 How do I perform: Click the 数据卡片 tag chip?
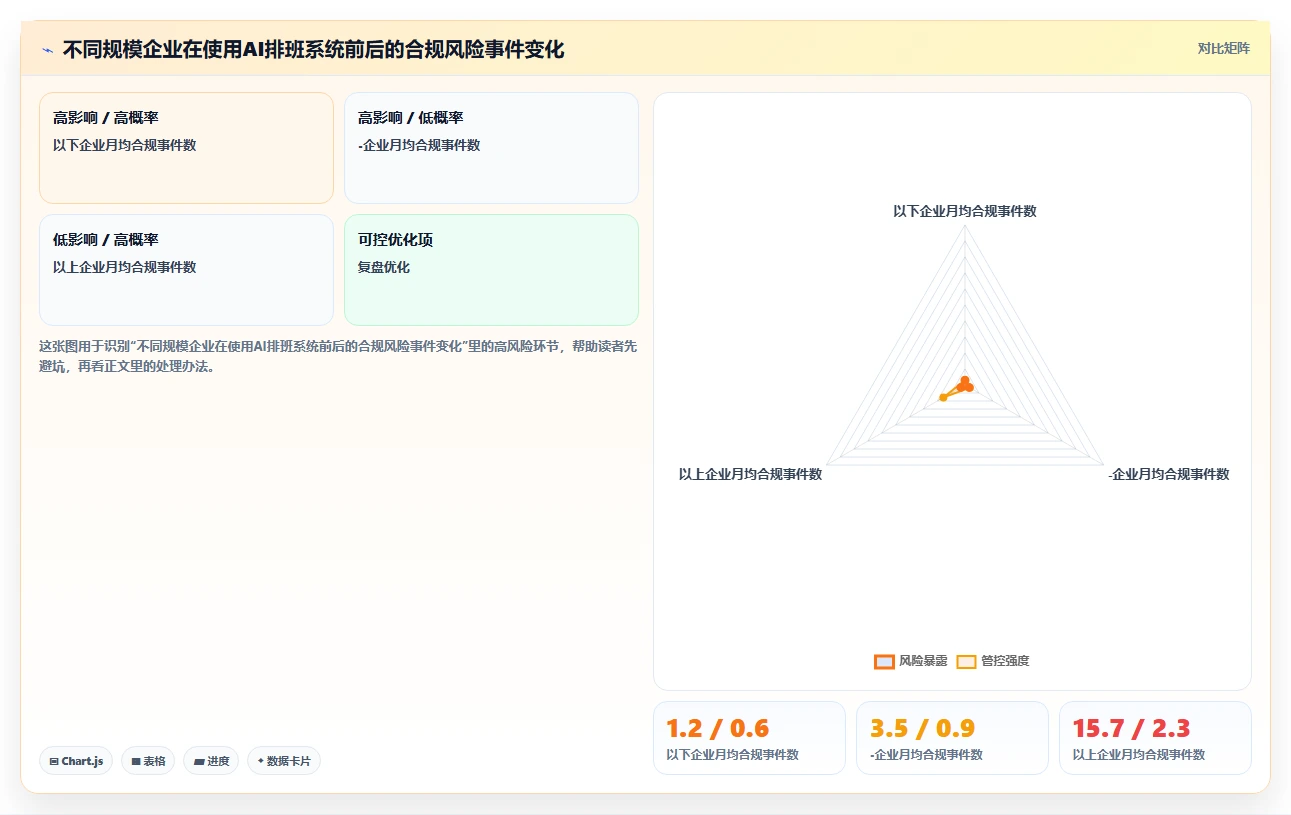pos(284,761)
